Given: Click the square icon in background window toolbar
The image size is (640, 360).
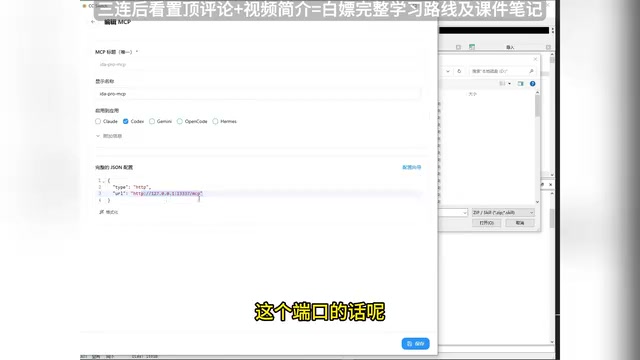Looking at the screenshot, I should pos(458,47).
